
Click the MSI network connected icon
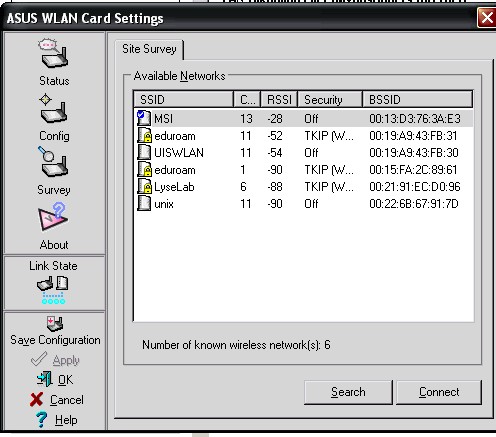(144, 118)
